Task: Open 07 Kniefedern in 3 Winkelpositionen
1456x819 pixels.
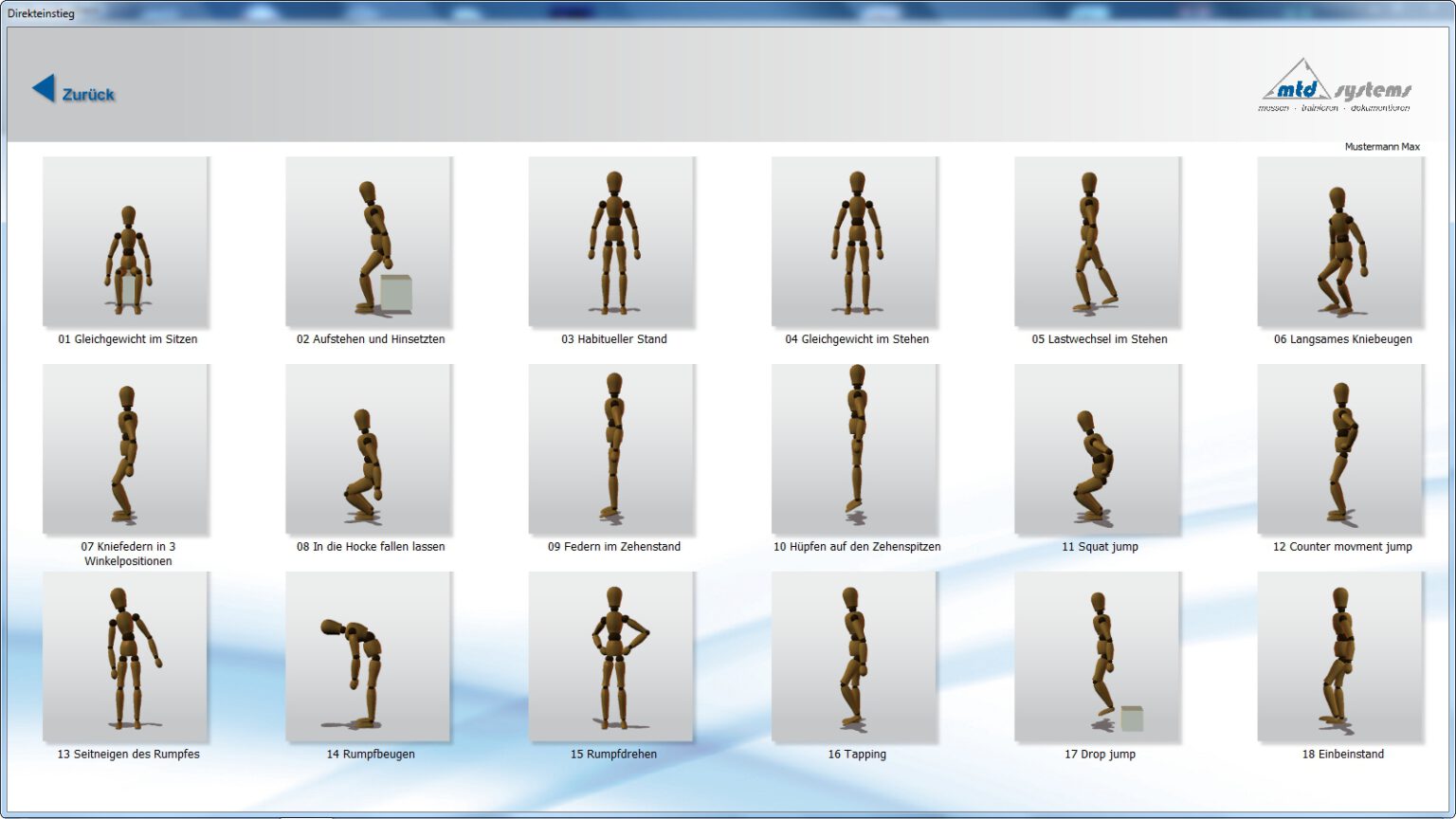Action: [x=126, y=450]
